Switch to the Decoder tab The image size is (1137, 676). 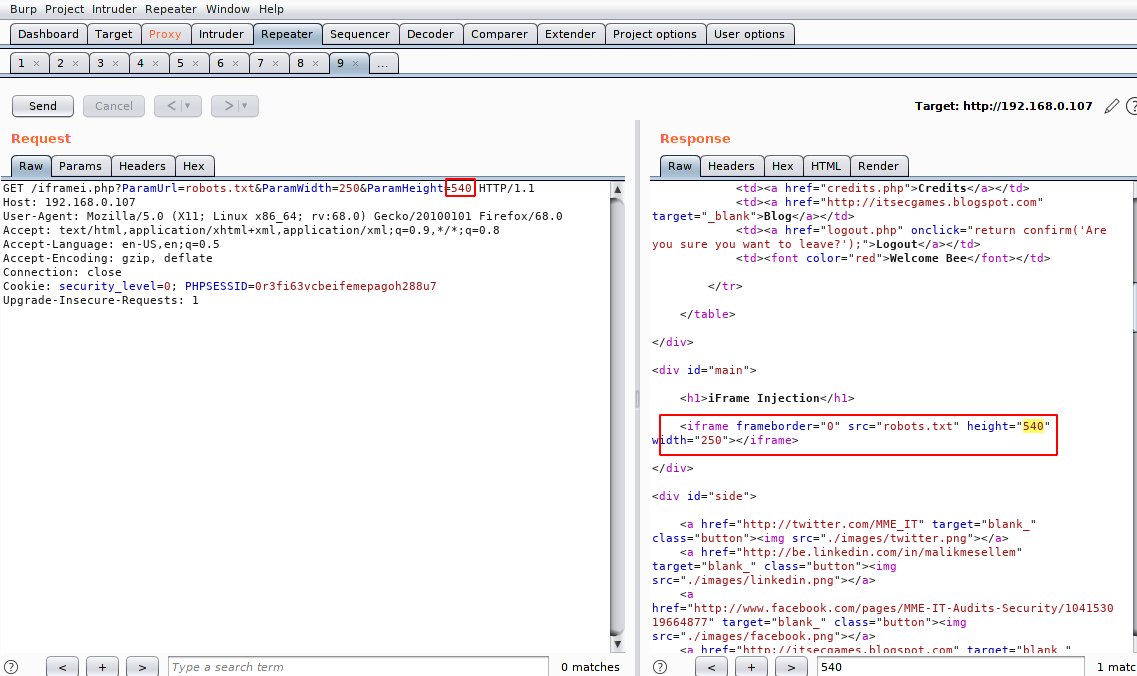(430, 33)
